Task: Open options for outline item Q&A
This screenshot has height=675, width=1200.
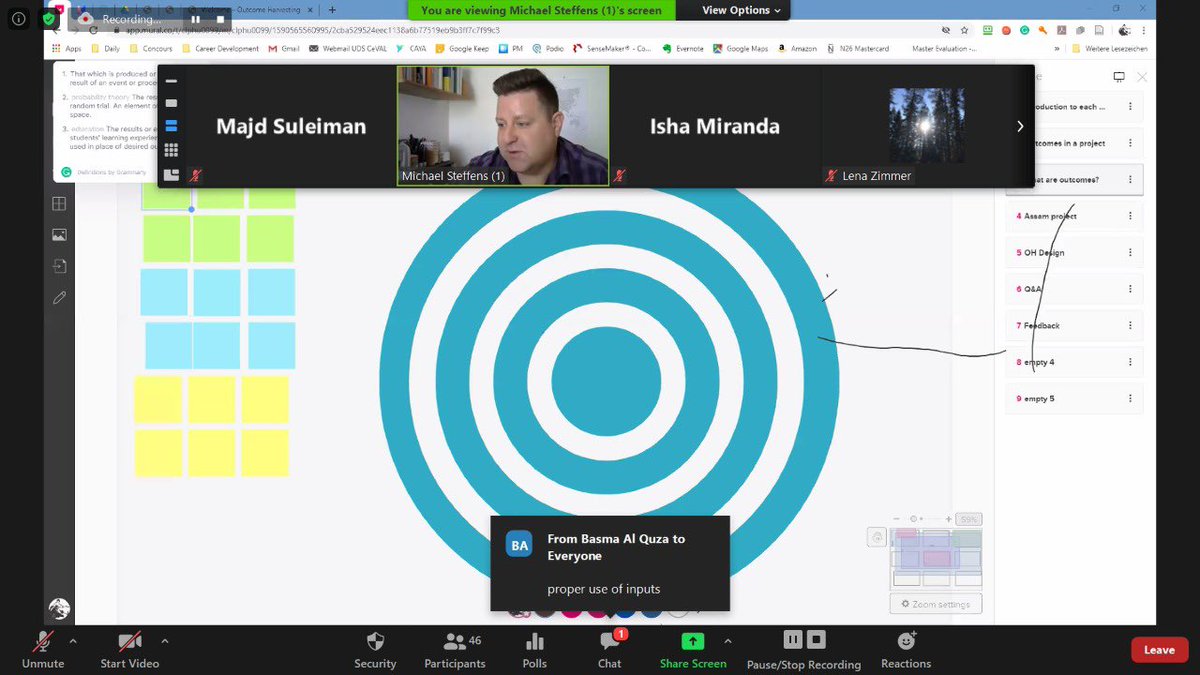Action: 1130,289
